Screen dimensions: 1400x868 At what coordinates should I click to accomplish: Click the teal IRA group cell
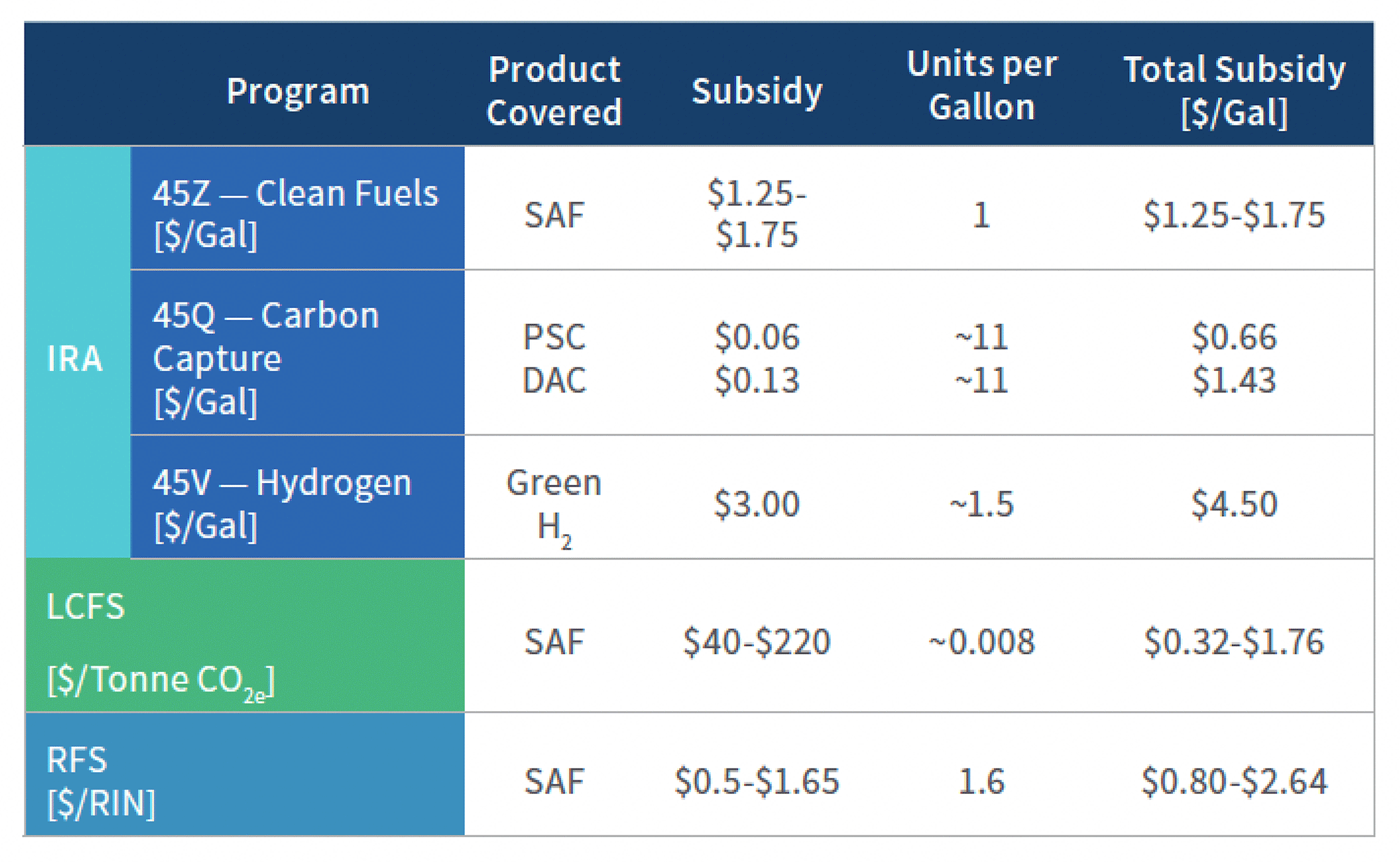75,358
